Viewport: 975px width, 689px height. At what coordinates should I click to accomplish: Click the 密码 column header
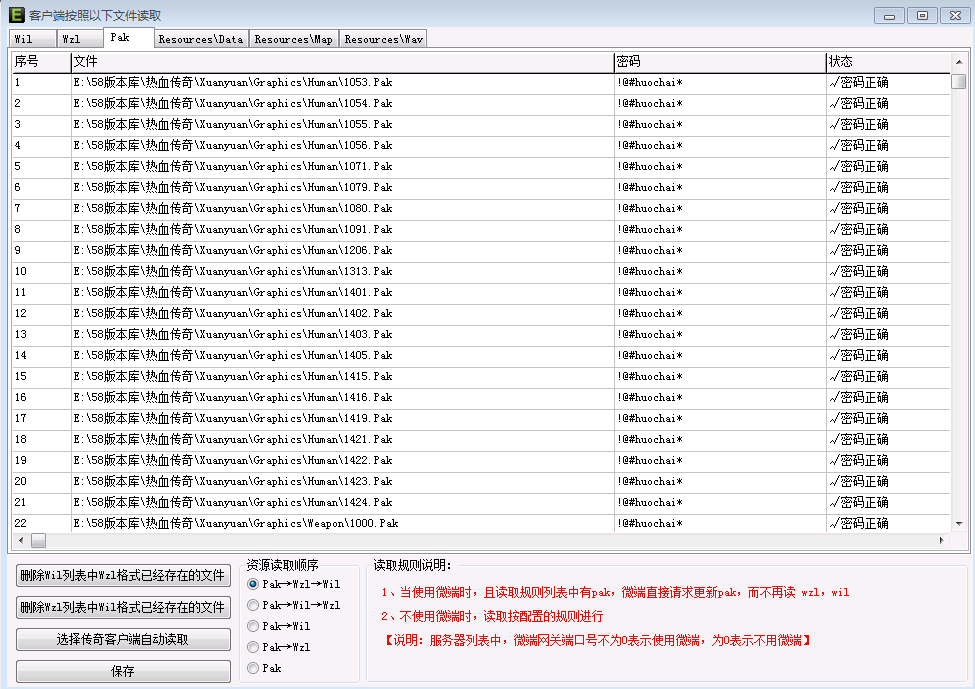[721, 62]
